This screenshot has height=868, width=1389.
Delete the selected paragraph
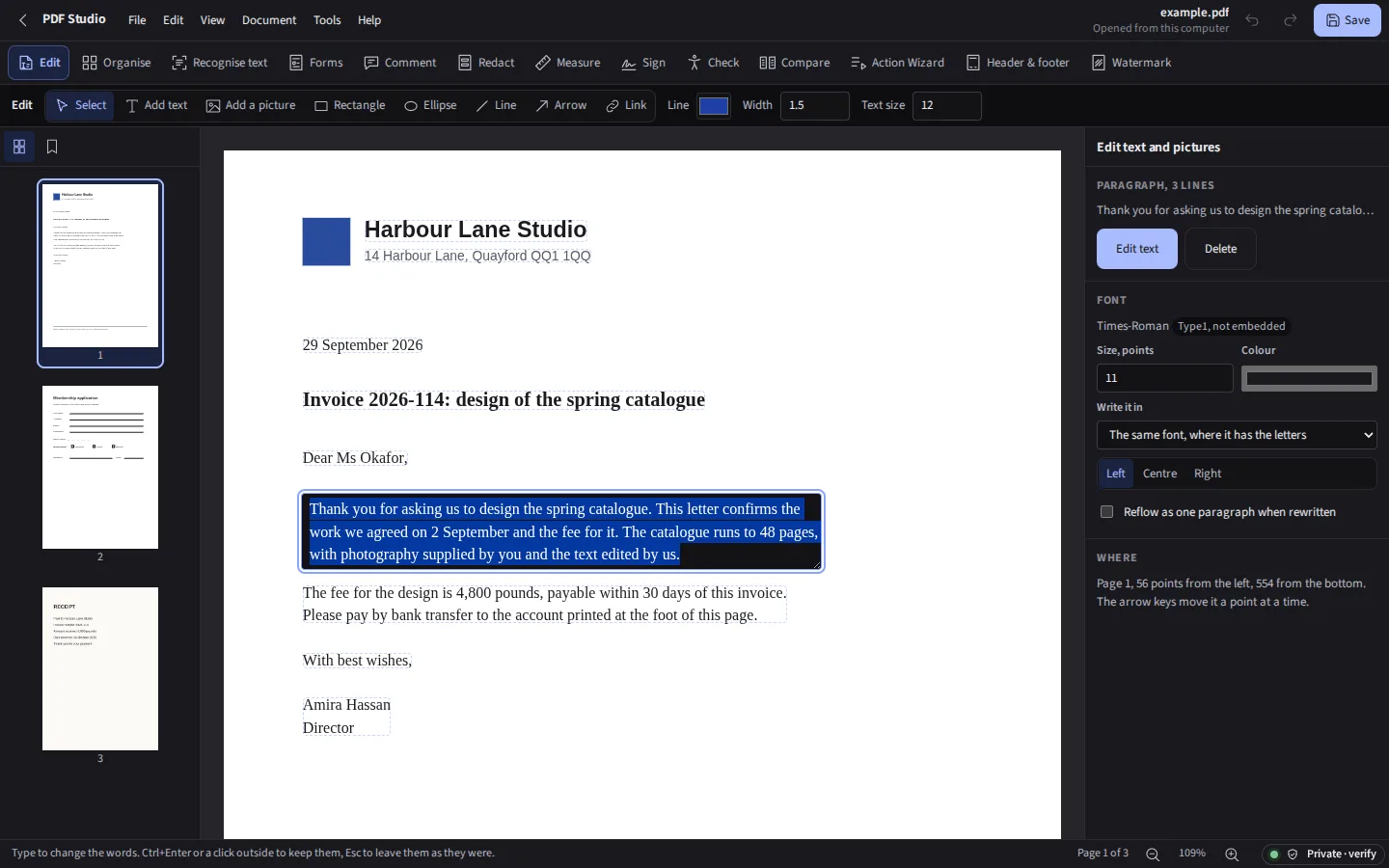[x=1220, y=249]
